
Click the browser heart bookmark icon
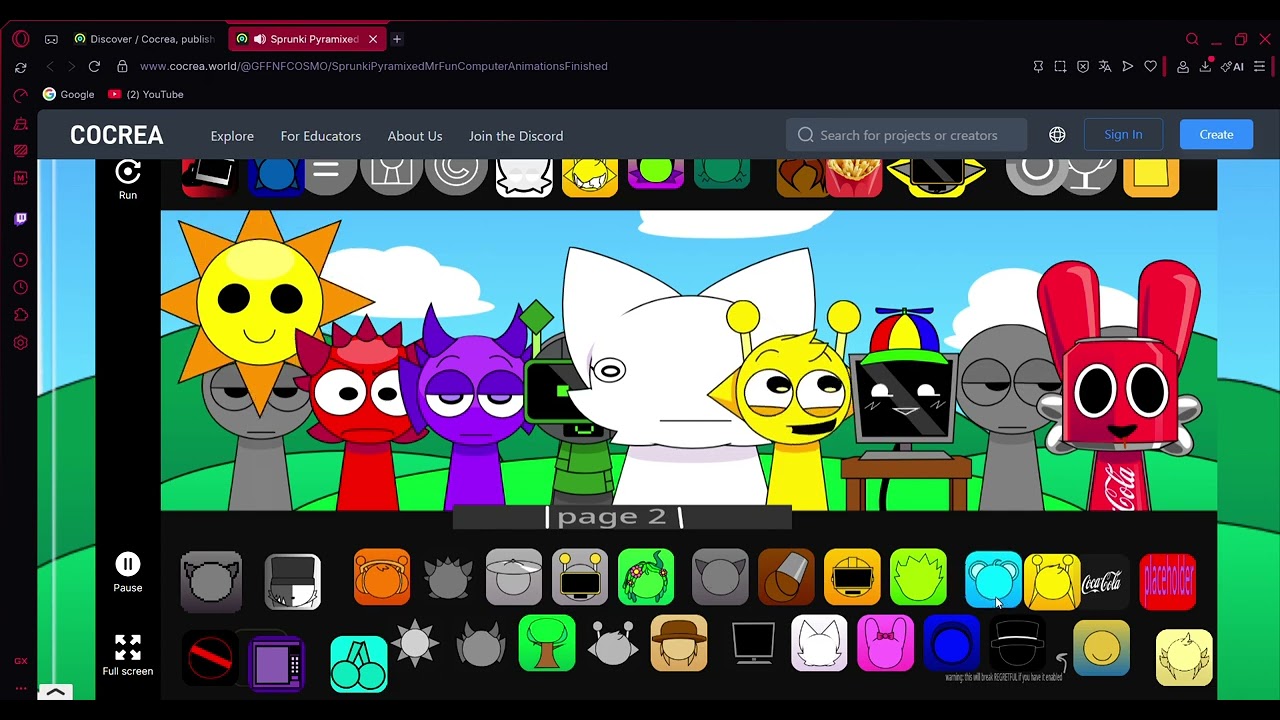pos(1151,66)
